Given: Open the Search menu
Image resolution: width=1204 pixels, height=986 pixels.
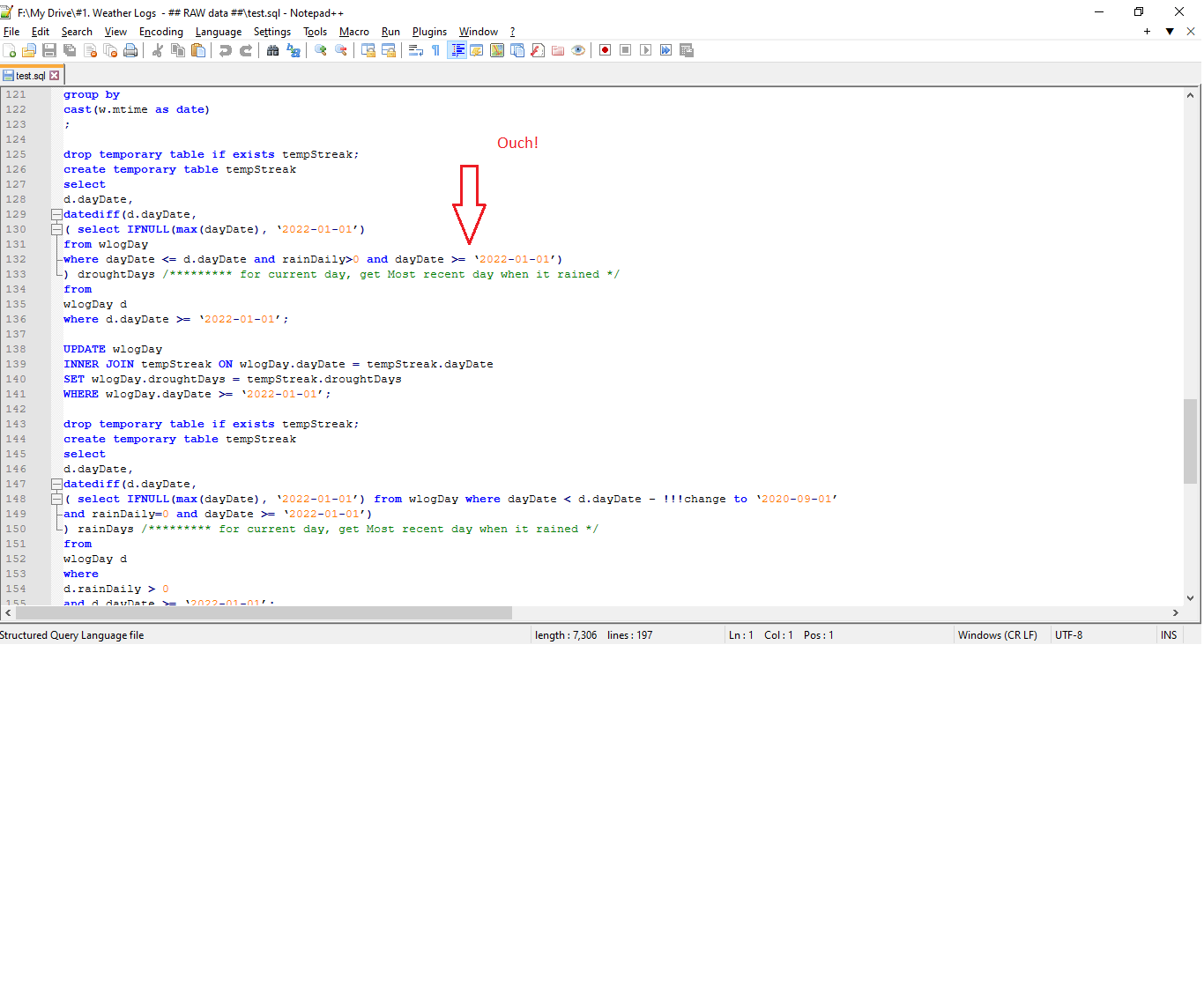Looking at the screenshot, I should pos(77,32).
